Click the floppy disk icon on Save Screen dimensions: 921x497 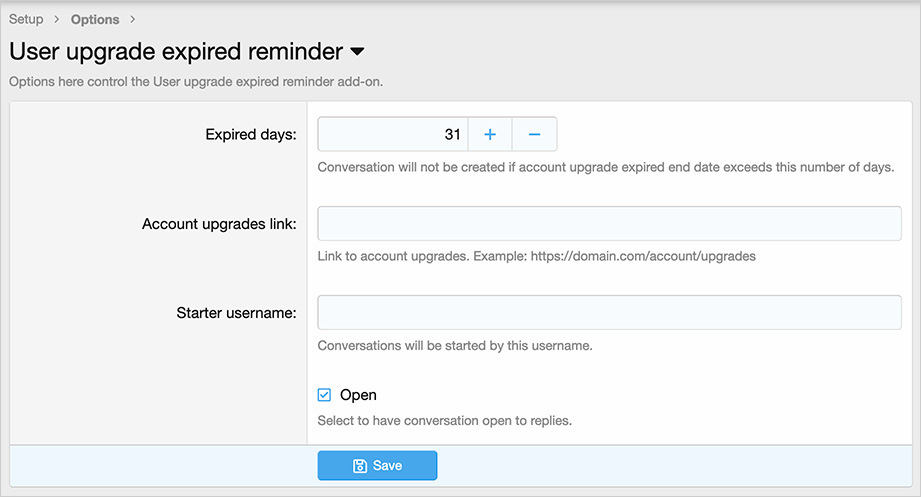(360, 466)
